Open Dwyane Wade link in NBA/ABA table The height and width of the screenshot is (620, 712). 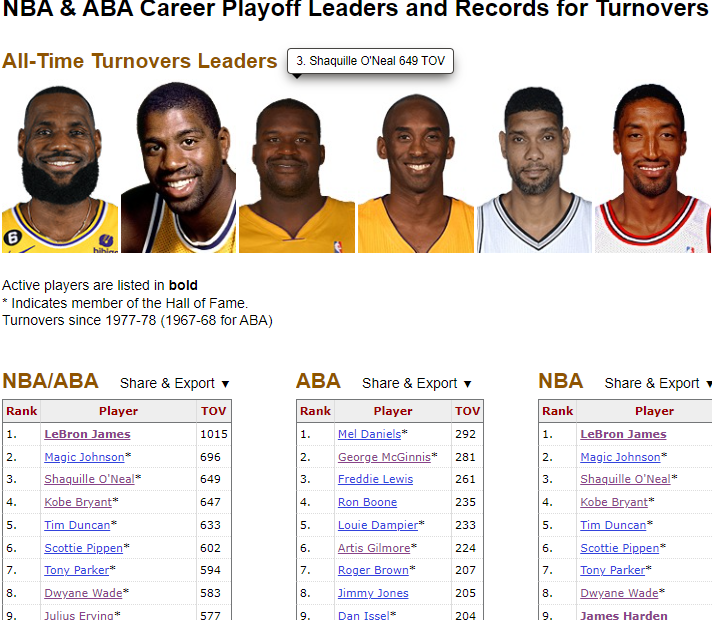click(83, 593)
